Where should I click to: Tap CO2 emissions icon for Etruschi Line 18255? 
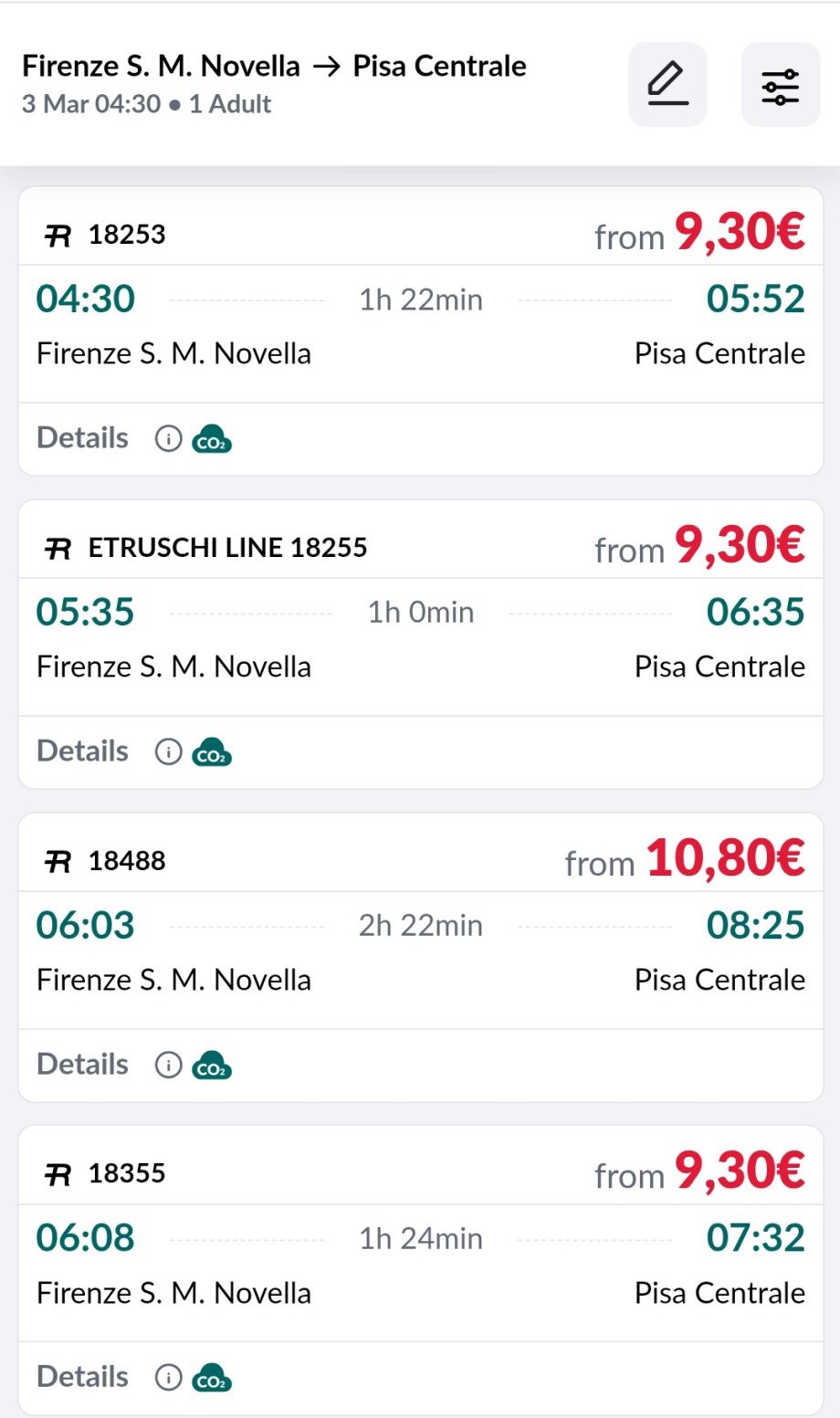(212, 751)
